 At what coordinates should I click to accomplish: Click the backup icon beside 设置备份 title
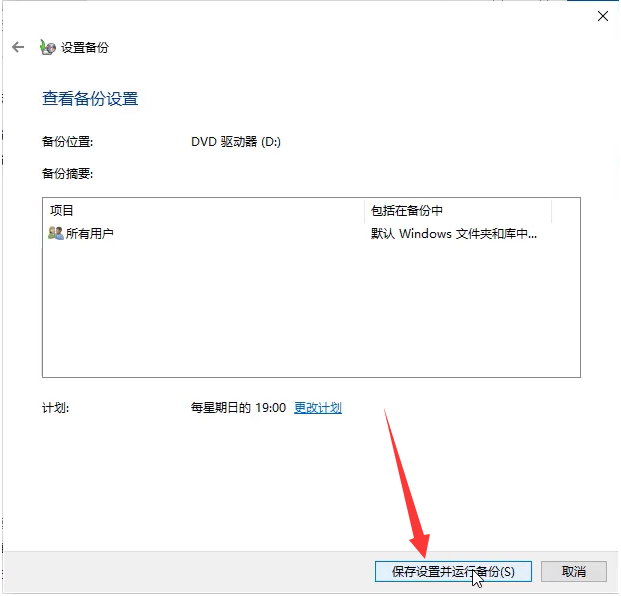[47, 47]
